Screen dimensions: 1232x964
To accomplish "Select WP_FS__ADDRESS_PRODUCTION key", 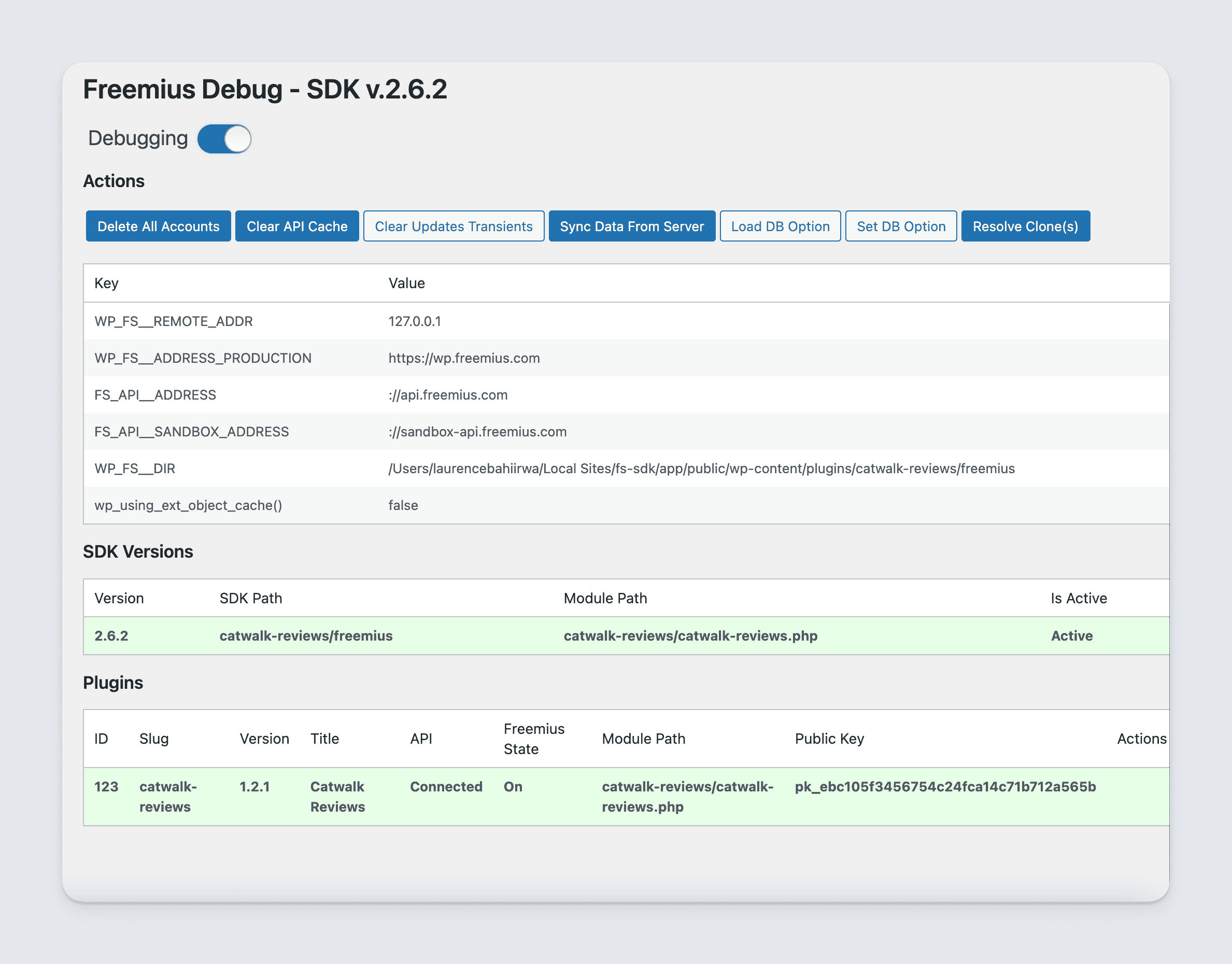I will coord(203,358).
